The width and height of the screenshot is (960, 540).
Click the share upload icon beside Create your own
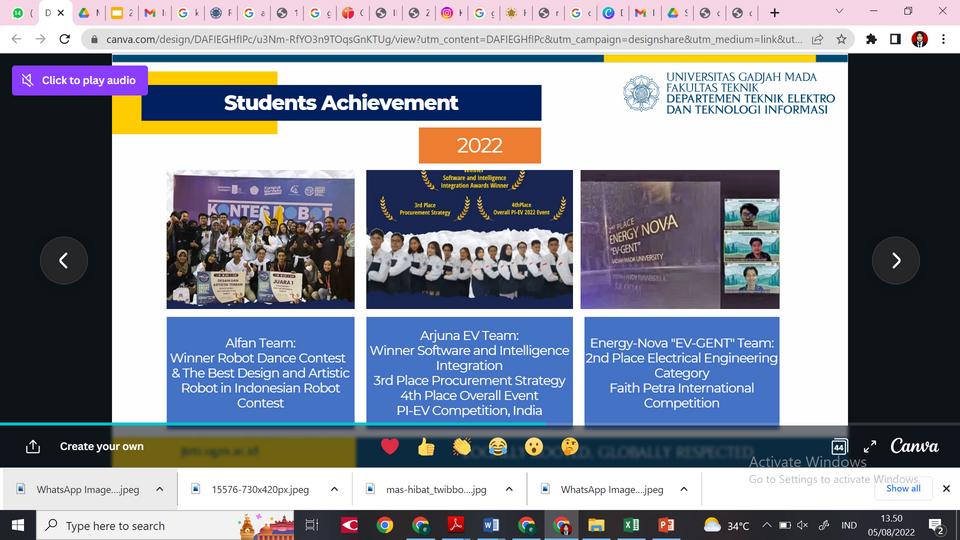coord(33,446)
